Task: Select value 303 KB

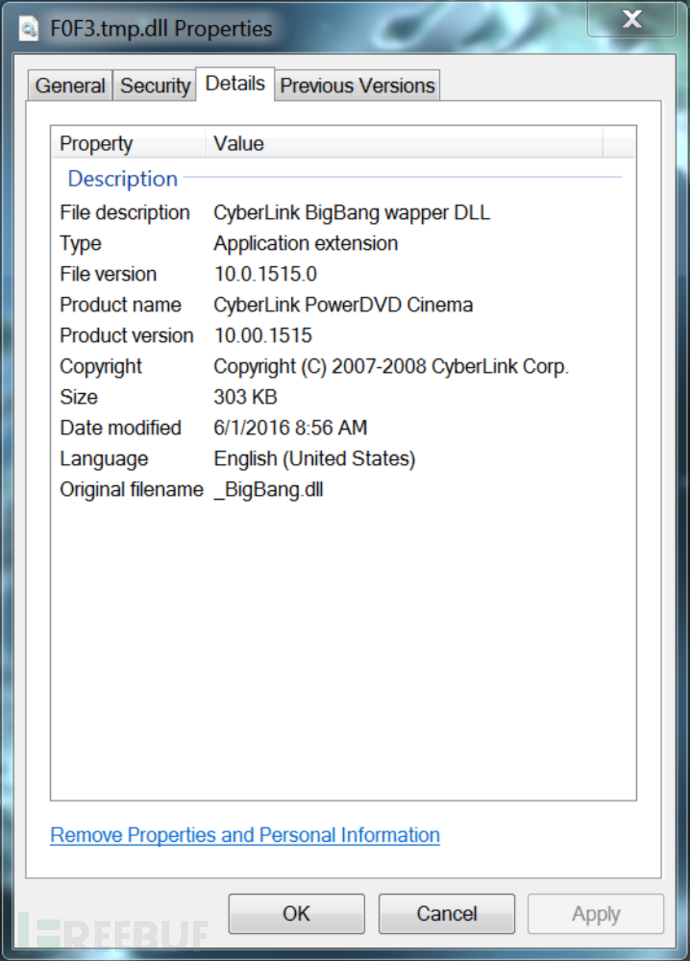Action: 245,397
